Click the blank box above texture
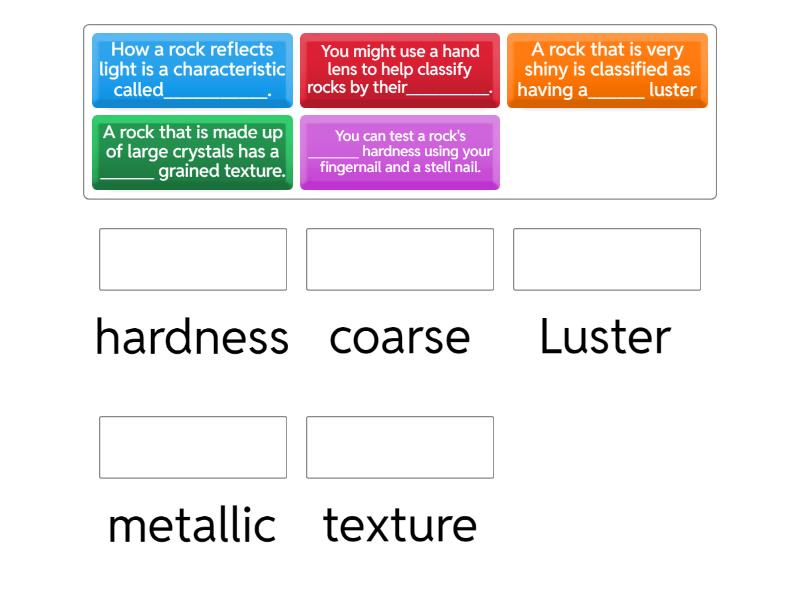This screenshot has height=600, width=800. [x=400, y=447]
